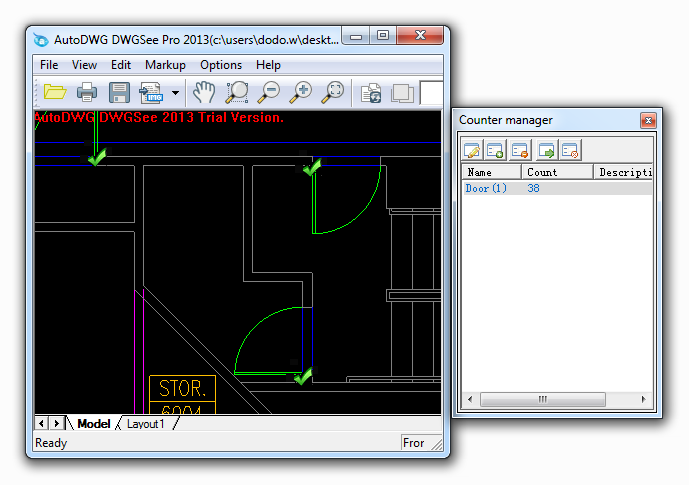Click the left tab-scroll arrow
Viewport: 689px width, 485px height.
[41, 423]
